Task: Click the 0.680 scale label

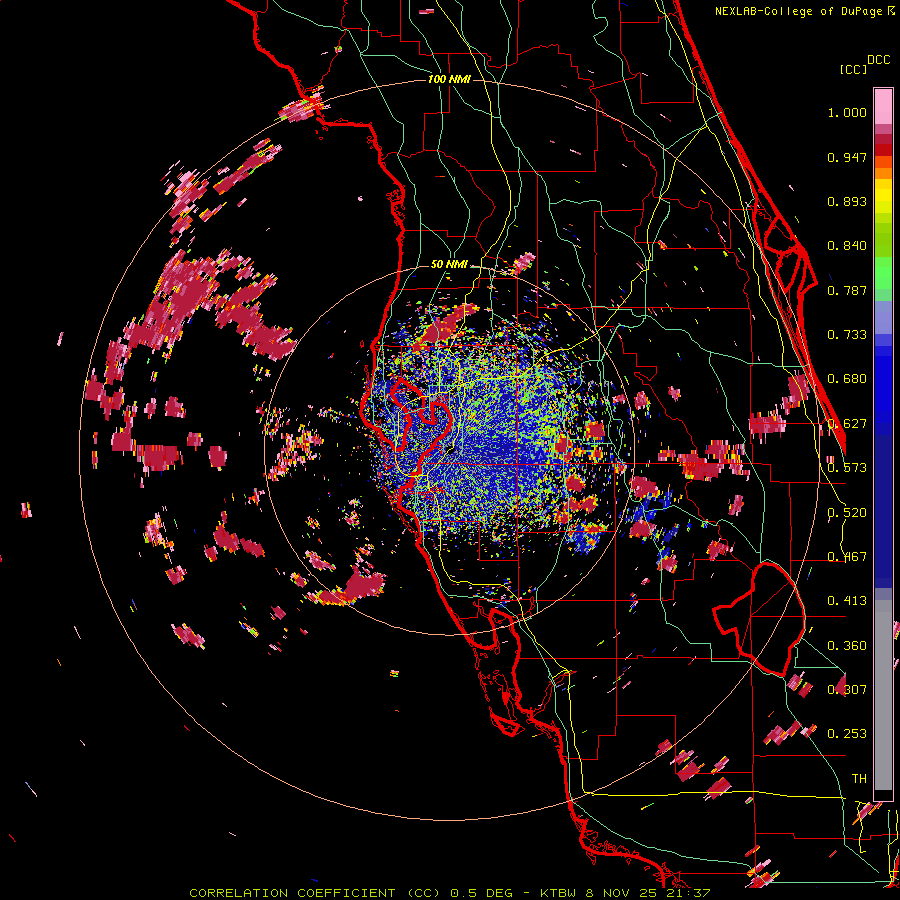Action: pyautogui.click(x=847, y=379)
